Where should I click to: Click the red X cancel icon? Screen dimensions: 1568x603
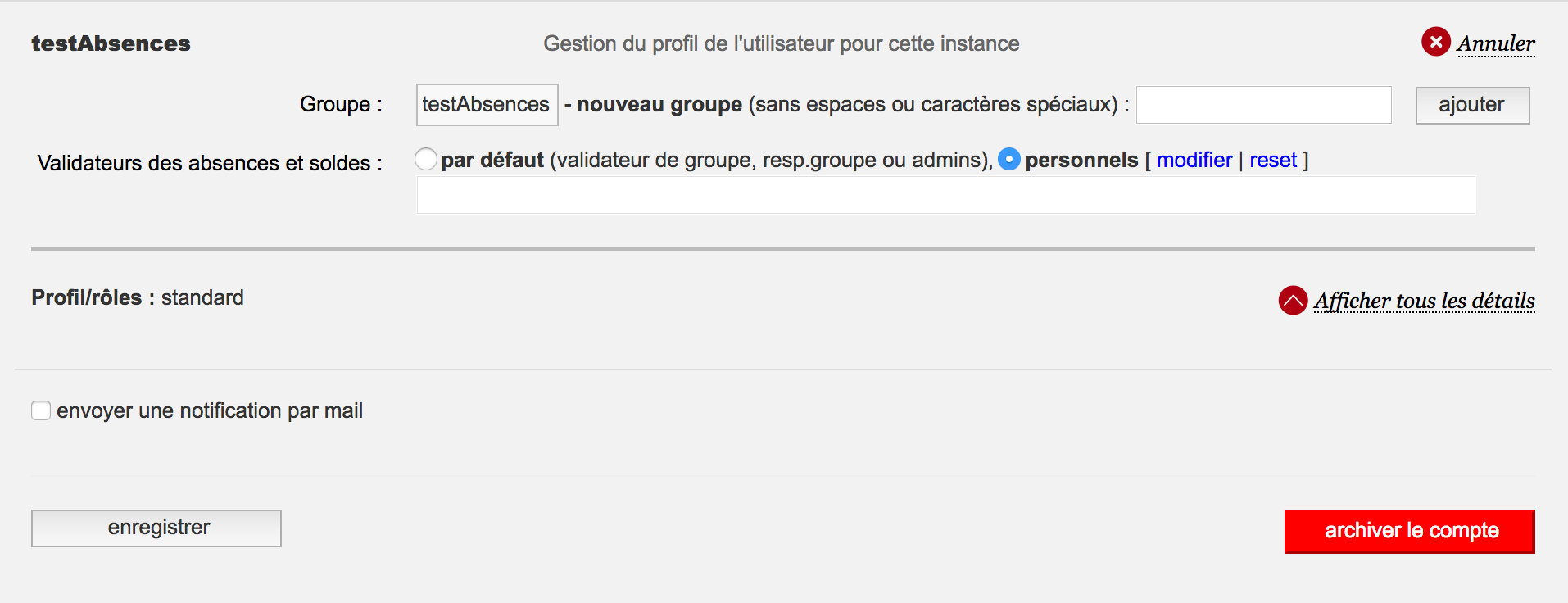[x=1435, y=42]
